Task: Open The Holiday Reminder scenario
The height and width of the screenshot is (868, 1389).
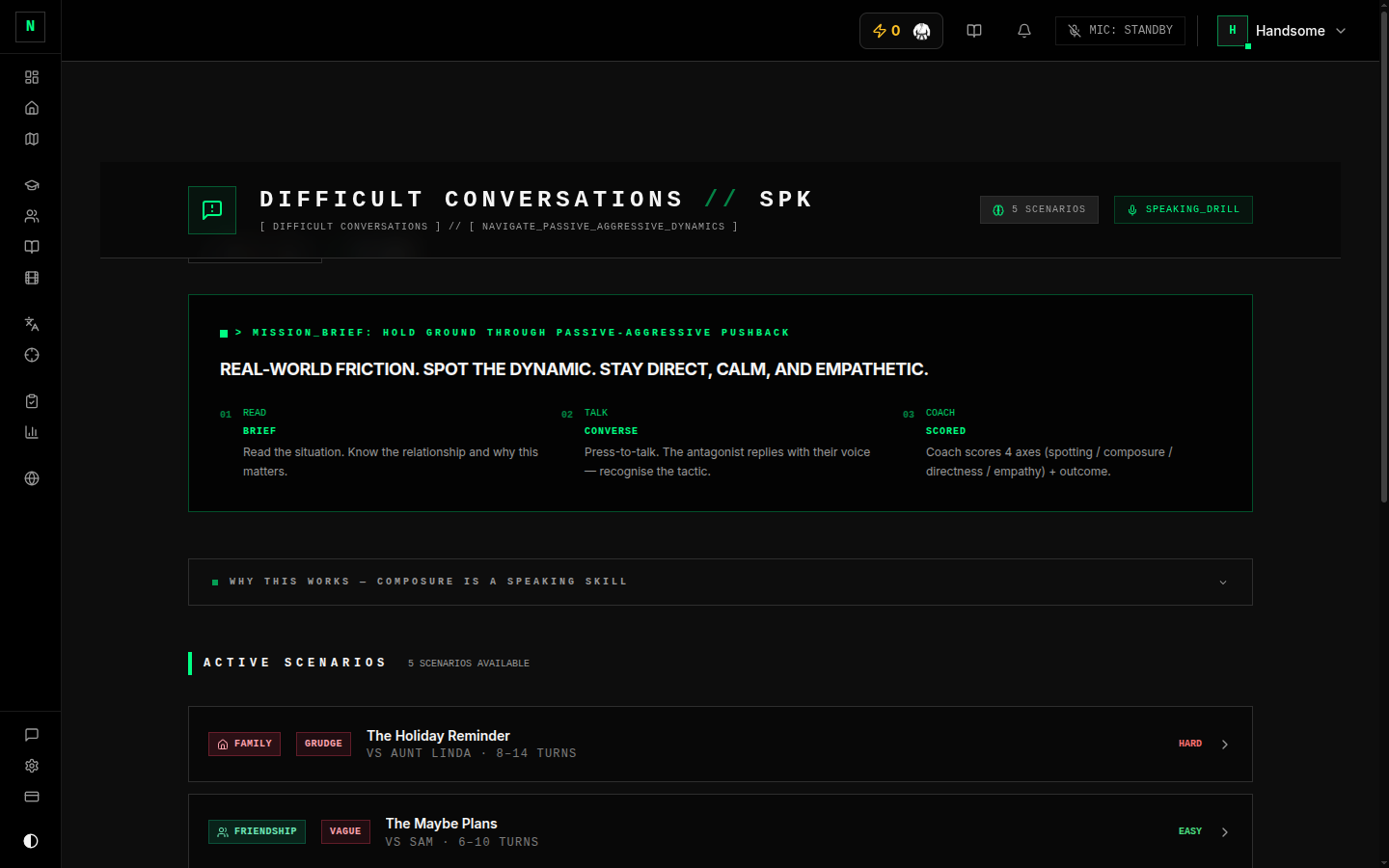Action: click(721, 744)
